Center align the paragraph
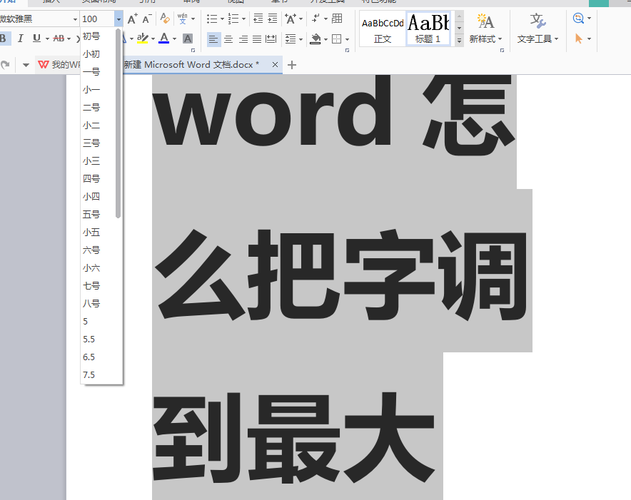 228,39
